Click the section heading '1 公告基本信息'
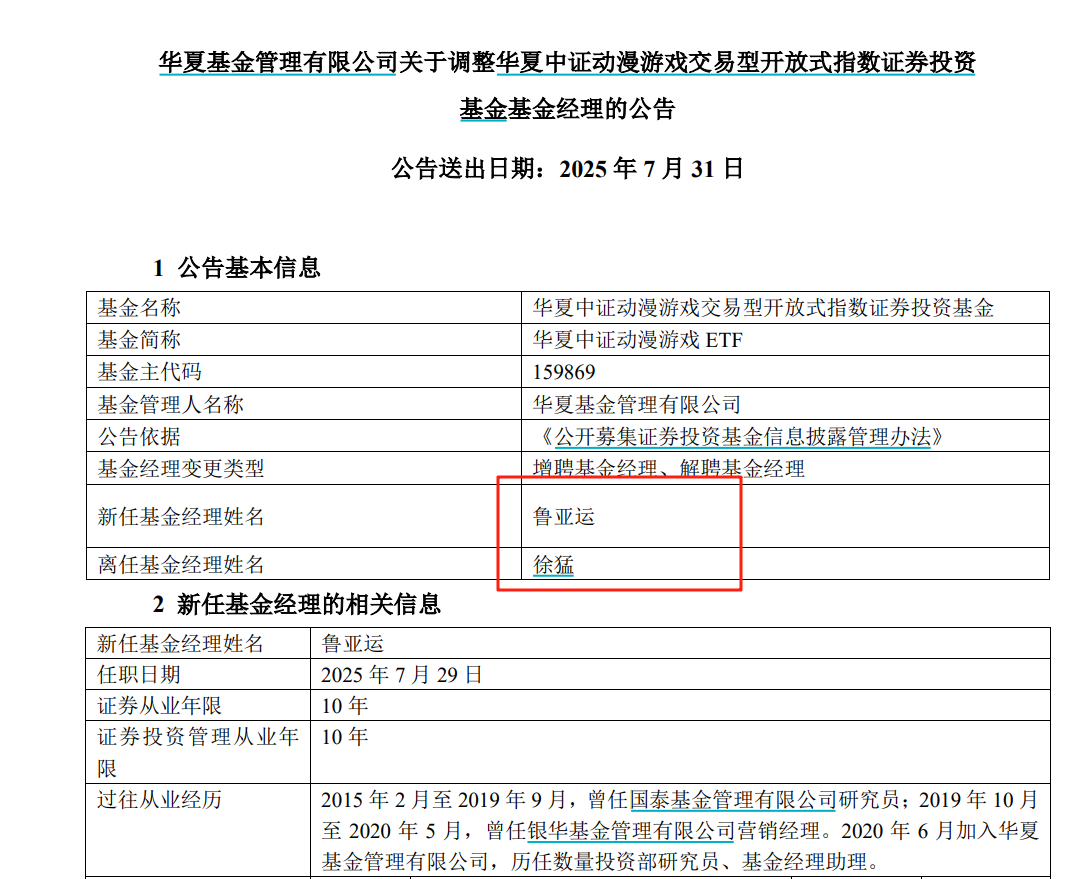Screen dimensions: 1092x879 pyautogui.click(x=237, y=267)
